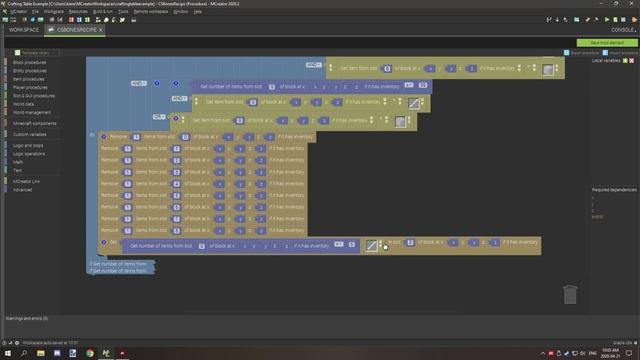The height and width of the screenshot is (360, 640).
Task: Switch to the WORKSPACE tab
Action: pos(24,30)
